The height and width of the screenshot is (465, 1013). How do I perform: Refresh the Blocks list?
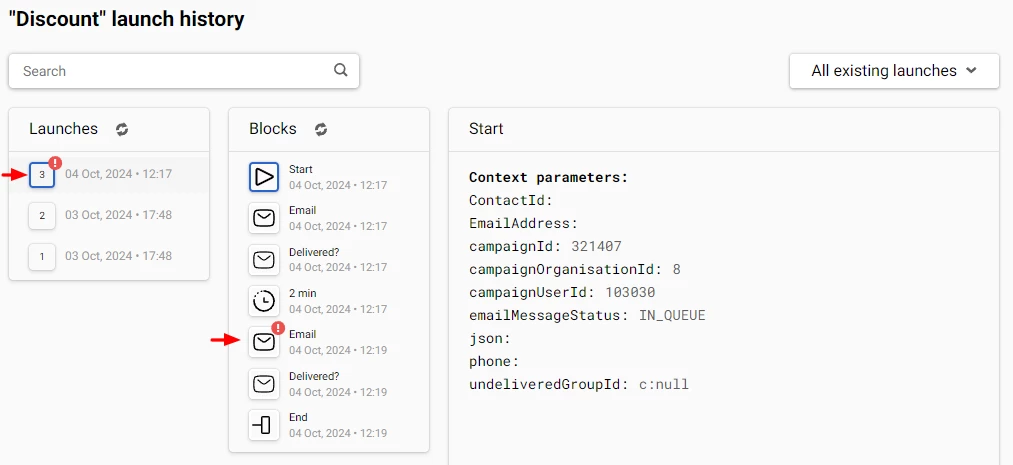coord(321,129)
